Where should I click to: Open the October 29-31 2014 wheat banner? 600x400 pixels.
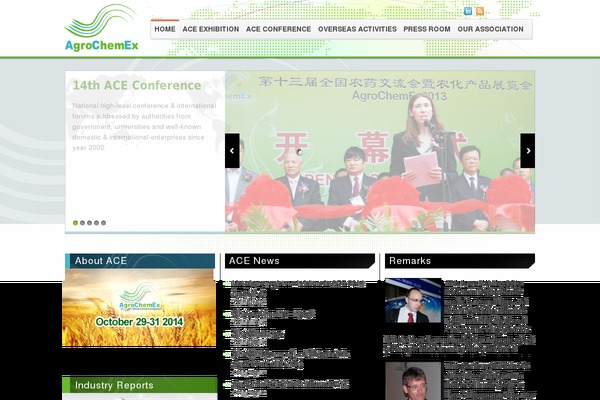pyautogui.click(x=139, y=308)
